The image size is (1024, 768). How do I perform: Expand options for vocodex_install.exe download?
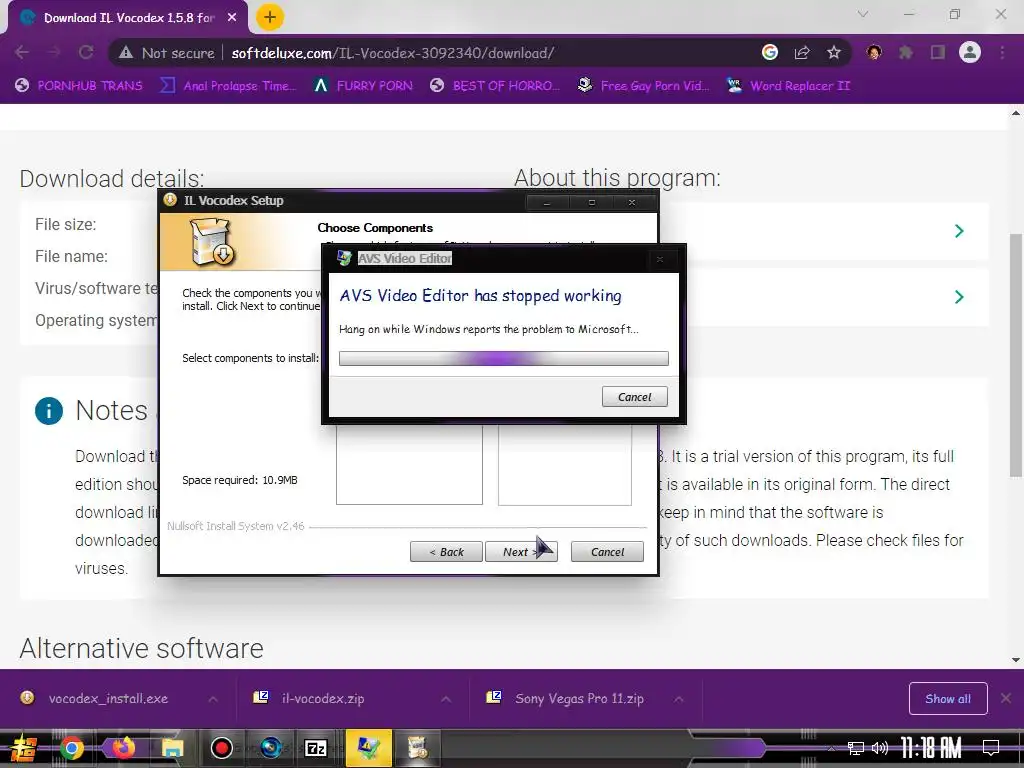213,699
